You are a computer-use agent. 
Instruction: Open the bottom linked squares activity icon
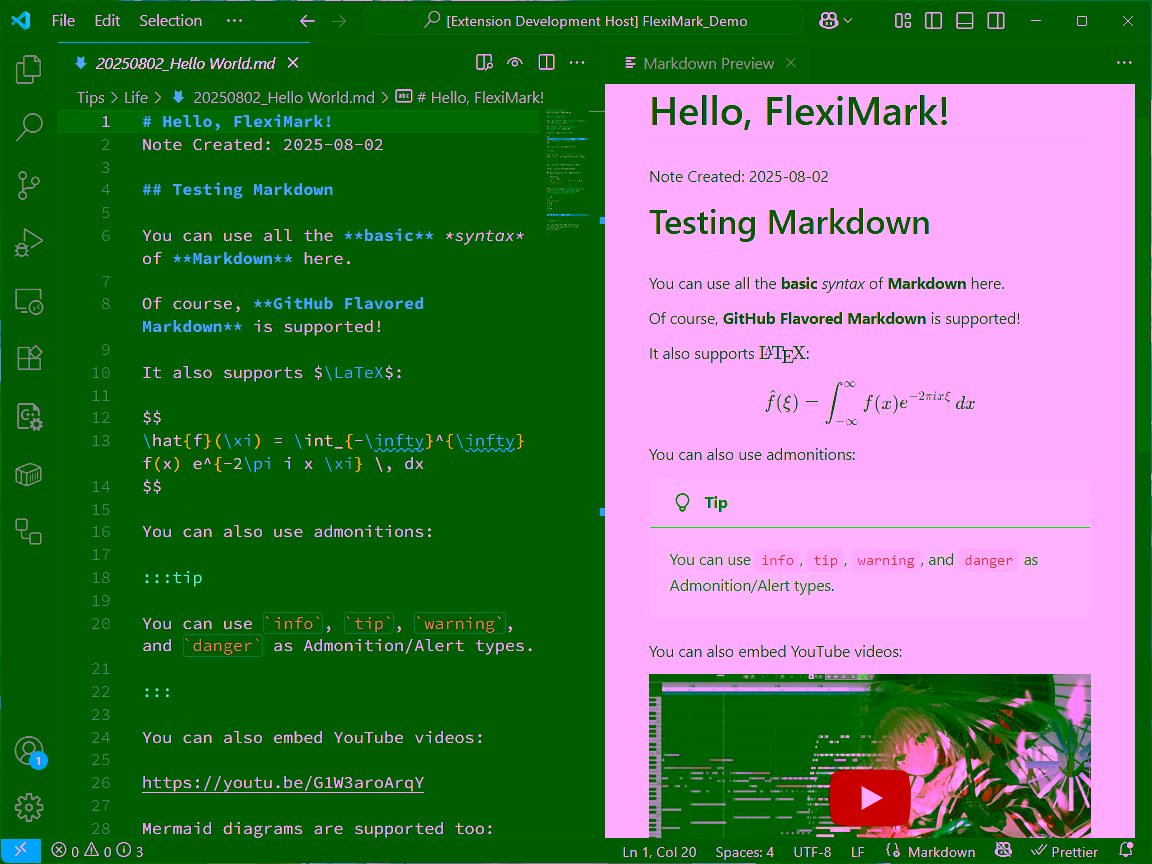[29, 531]
